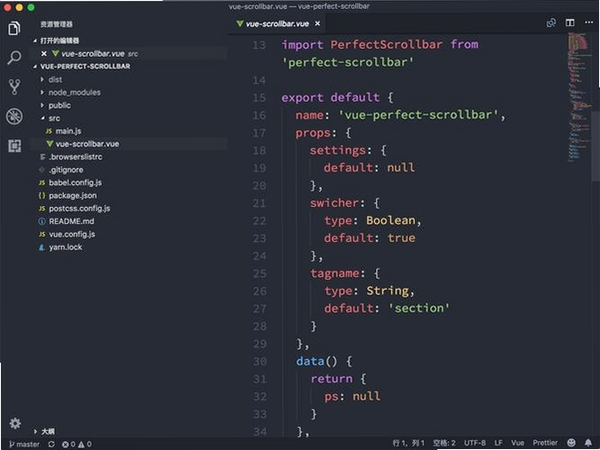Click the feedback smiley icon

point(571,443)
